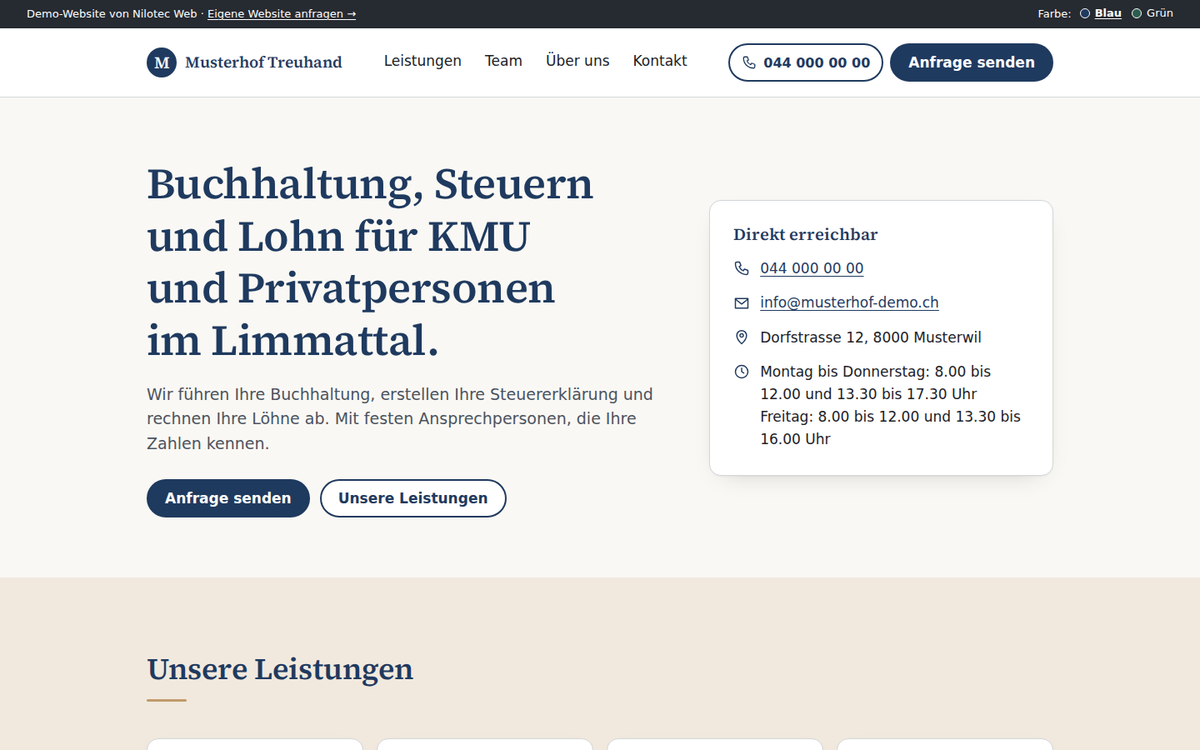Click the map pin icon beside Dorfstrasse
This screenshot has width=1200, height=750.
tap(741, 337)
